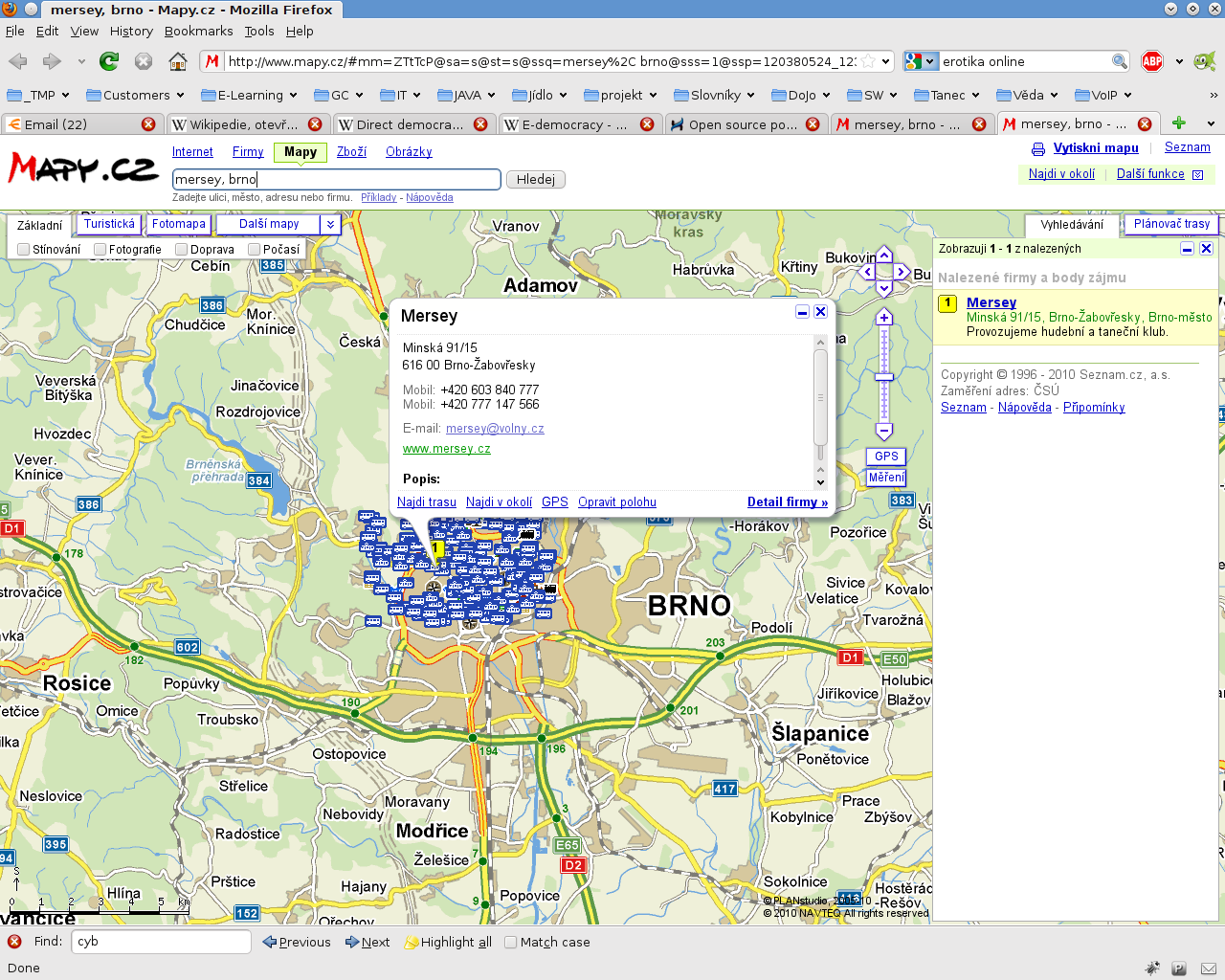Viewport: 1225px width, 980px height.
Task: Switch to the Turistická map tab
Action: 109,224
